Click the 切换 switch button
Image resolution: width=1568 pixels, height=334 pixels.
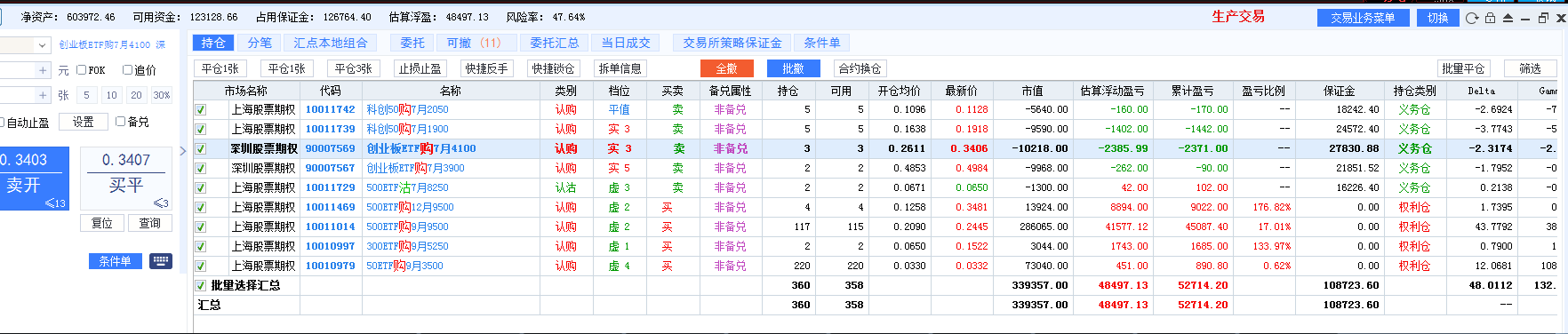[1438, 18]
